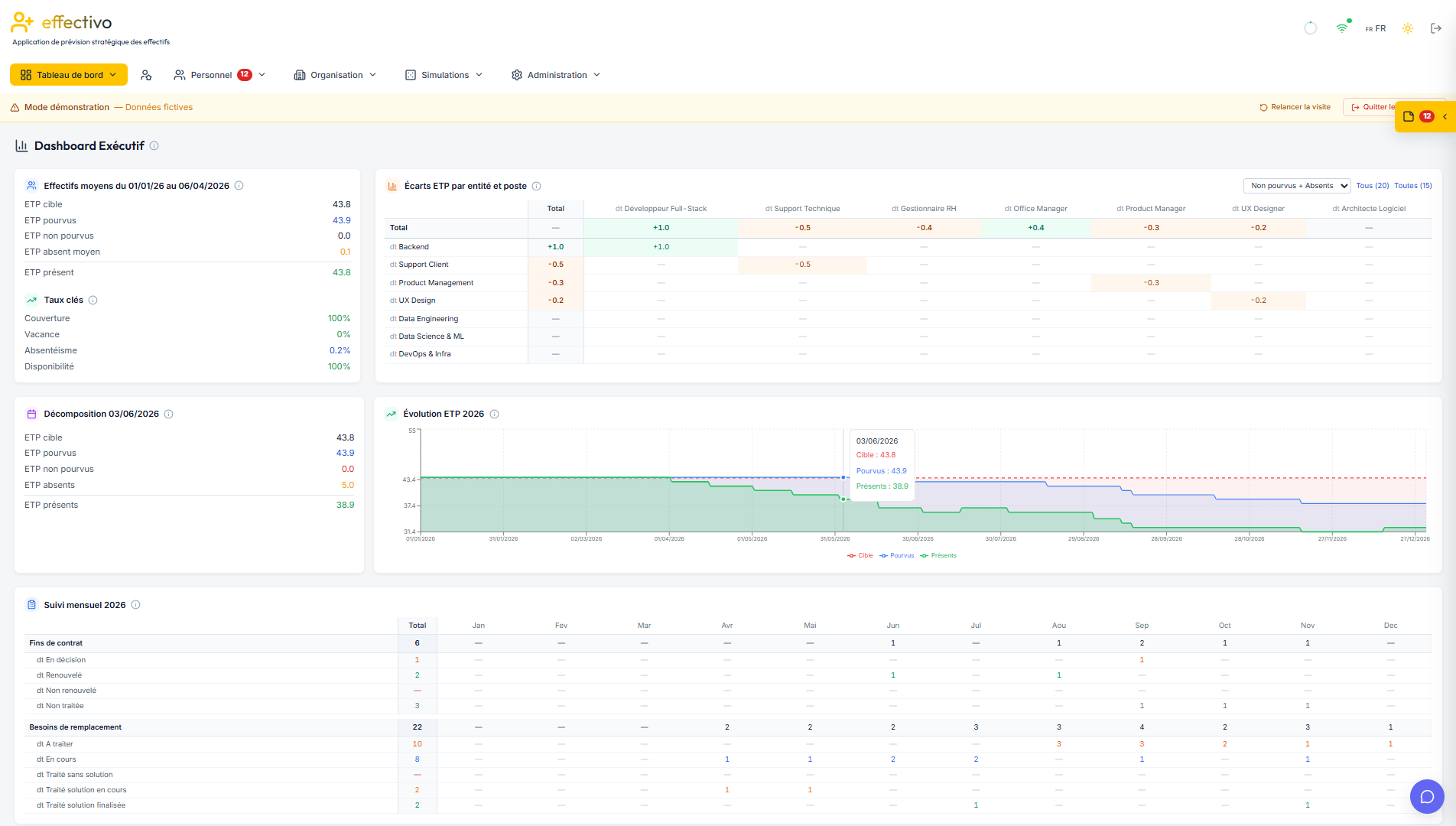Click info icon next to Dashboard Exécutif
This screenshot has width=1456, height=826.
click(x=154, y=146)
